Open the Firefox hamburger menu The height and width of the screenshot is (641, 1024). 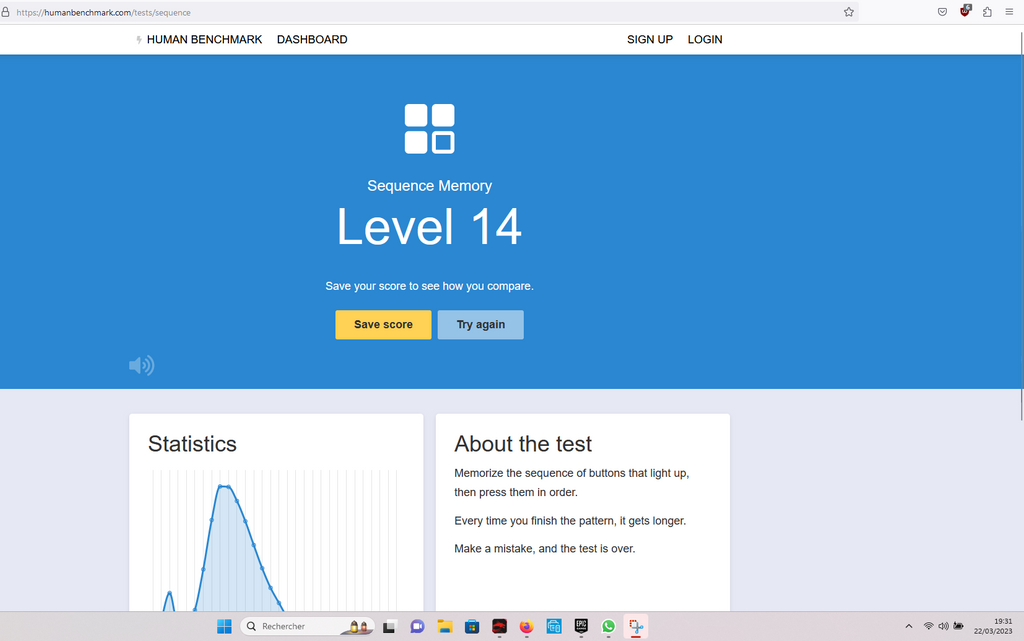pos(1009,12)
